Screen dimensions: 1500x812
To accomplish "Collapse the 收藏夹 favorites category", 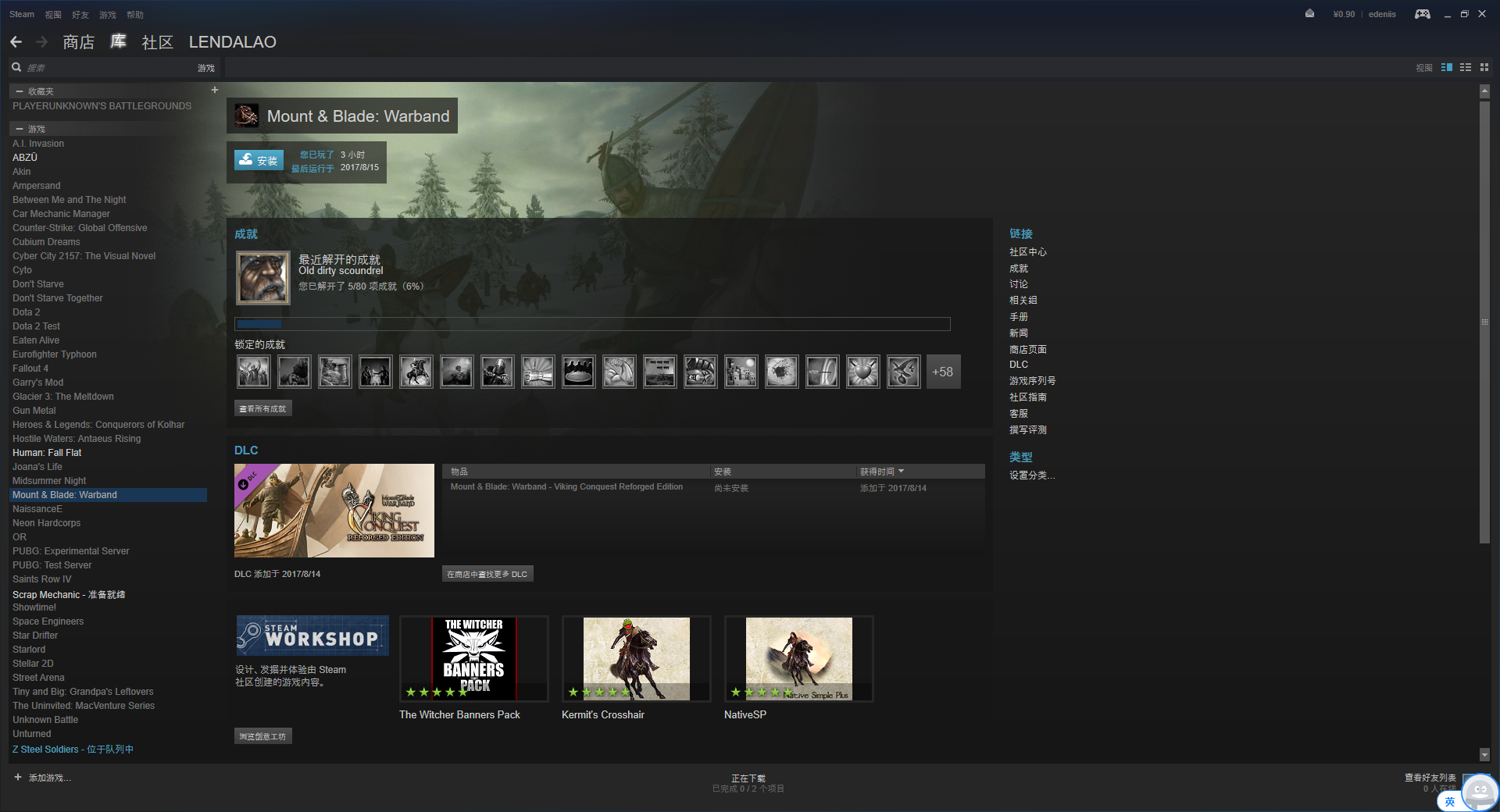I will [x=20, y=91].
